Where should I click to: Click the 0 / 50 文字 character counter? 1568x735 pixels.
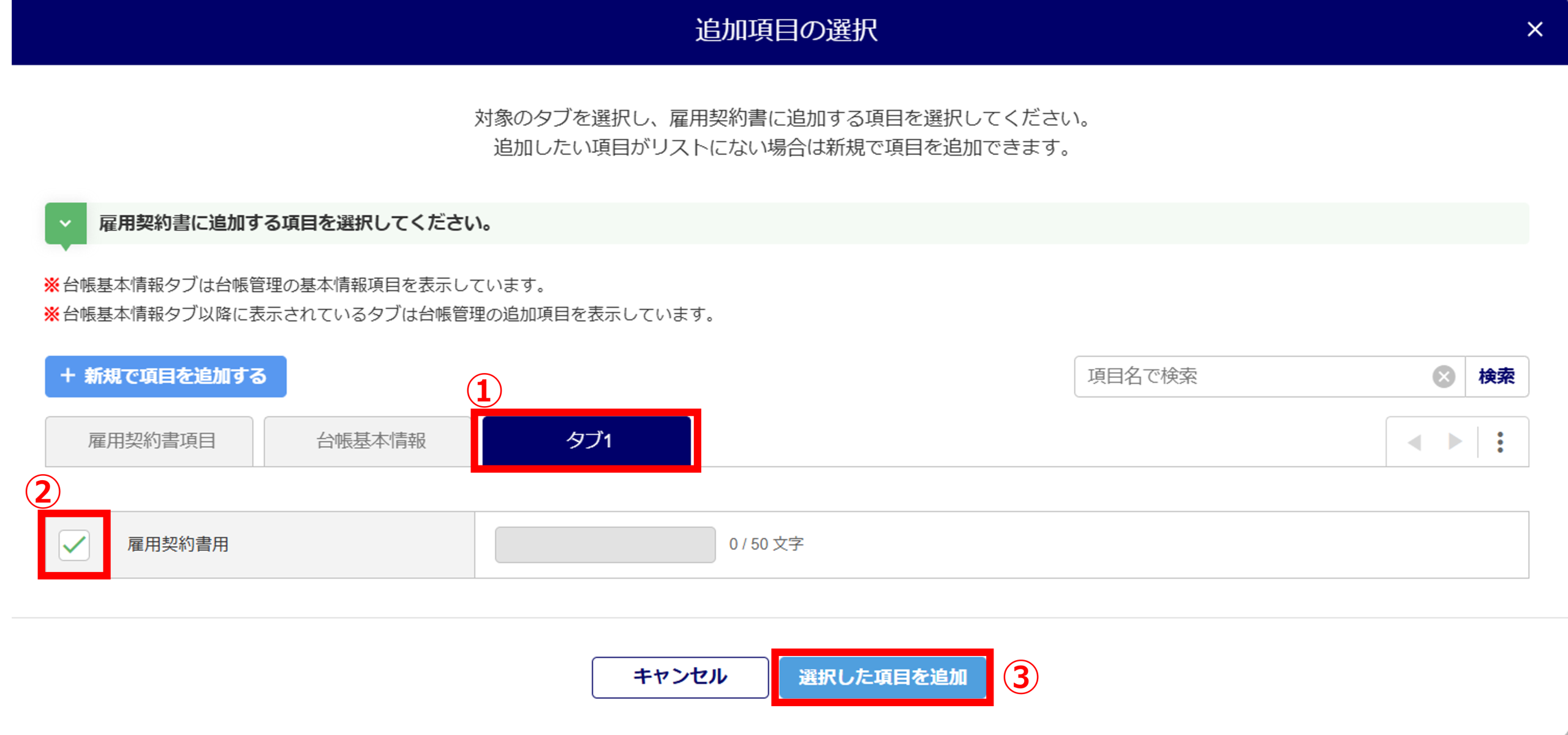pyautogui.click(x=766, y=545)
